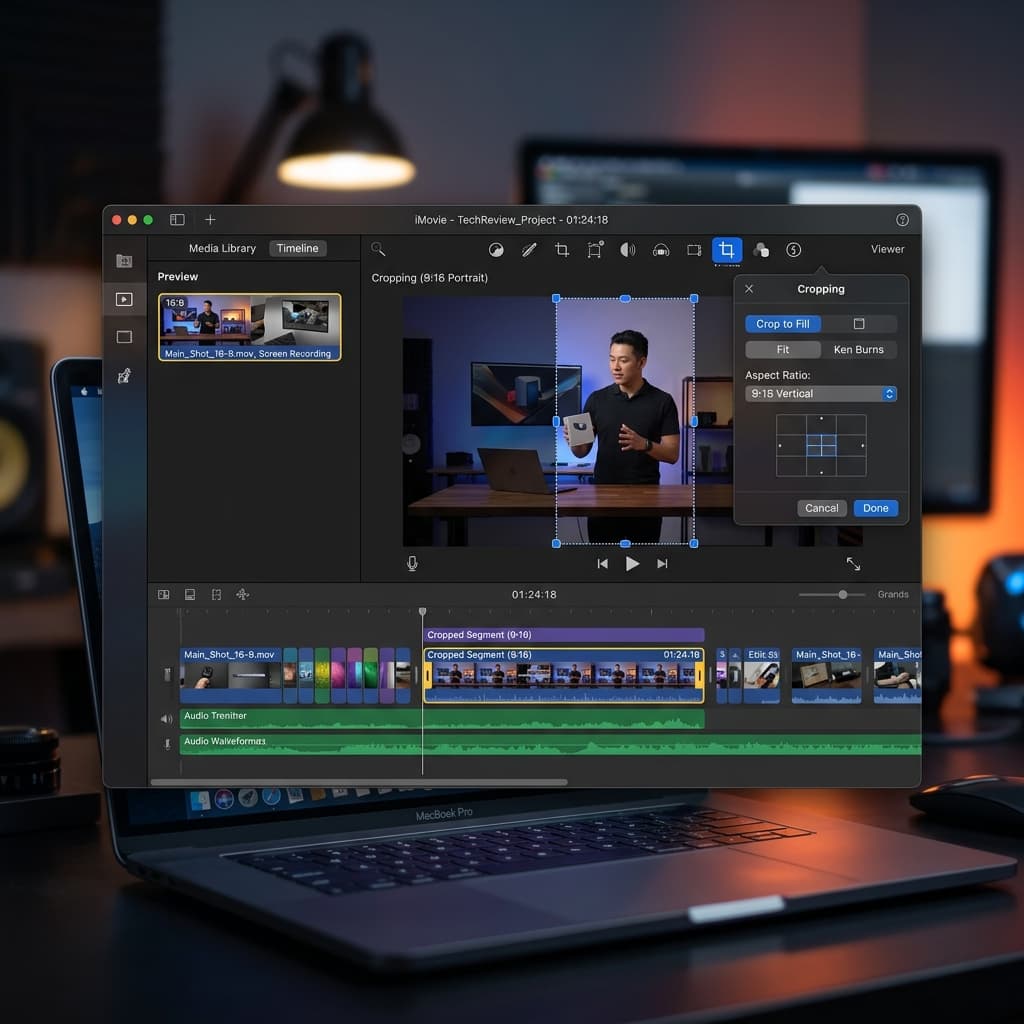Switch to the Media Library tab
This screenshot has width=1024, height=1024.
222,248
